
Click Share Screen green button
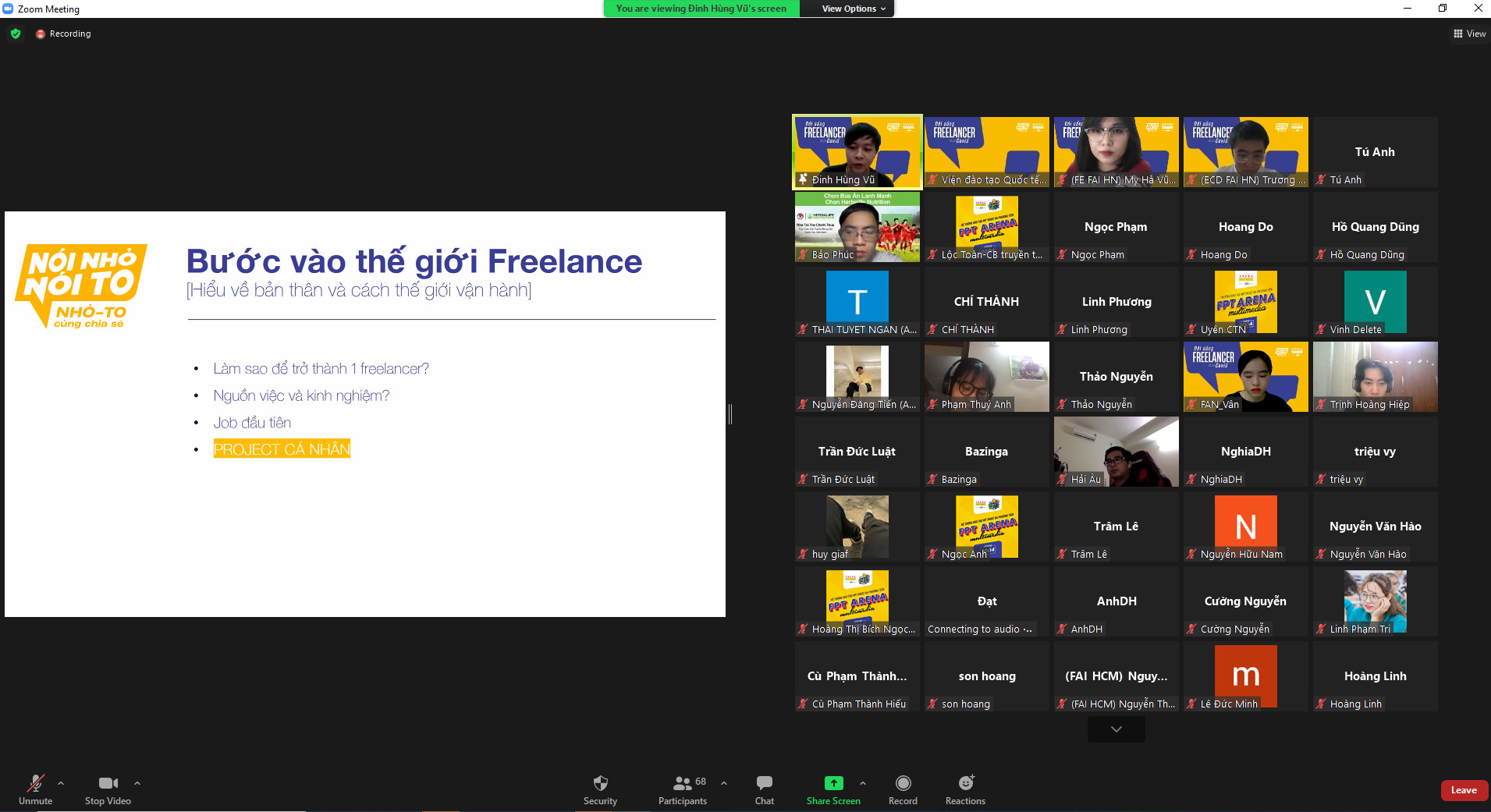point(833,789)
